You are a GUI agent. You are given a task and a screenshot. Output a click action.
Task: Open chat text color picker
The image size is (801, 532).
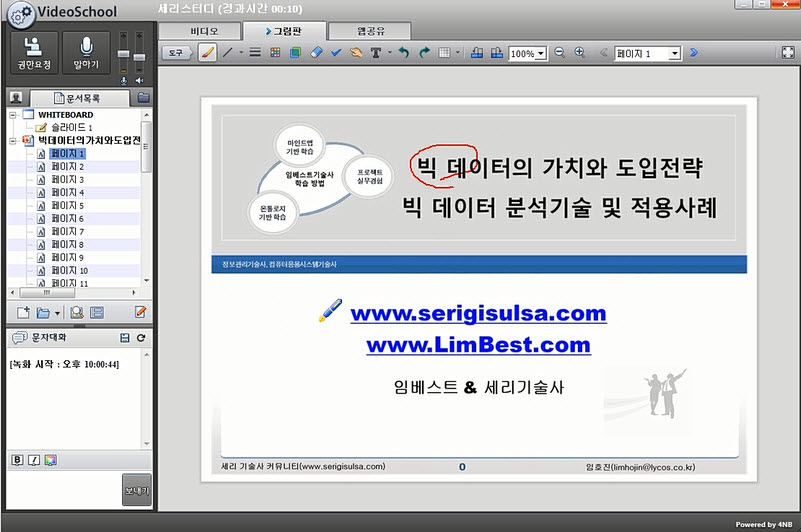(50, 460)
